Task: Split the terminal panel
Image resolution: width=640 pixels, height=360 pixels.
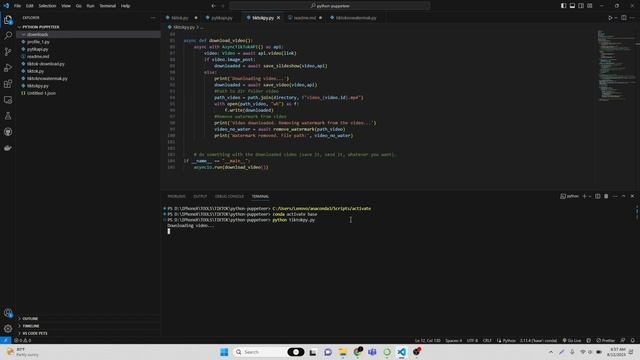Action: point(598,196)
